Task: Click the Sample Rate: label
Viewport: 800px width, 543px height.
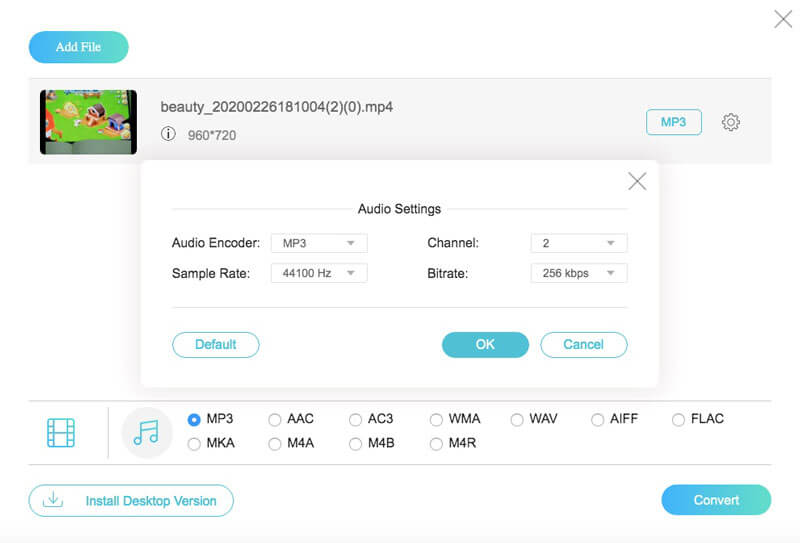Action: point(211,274)
